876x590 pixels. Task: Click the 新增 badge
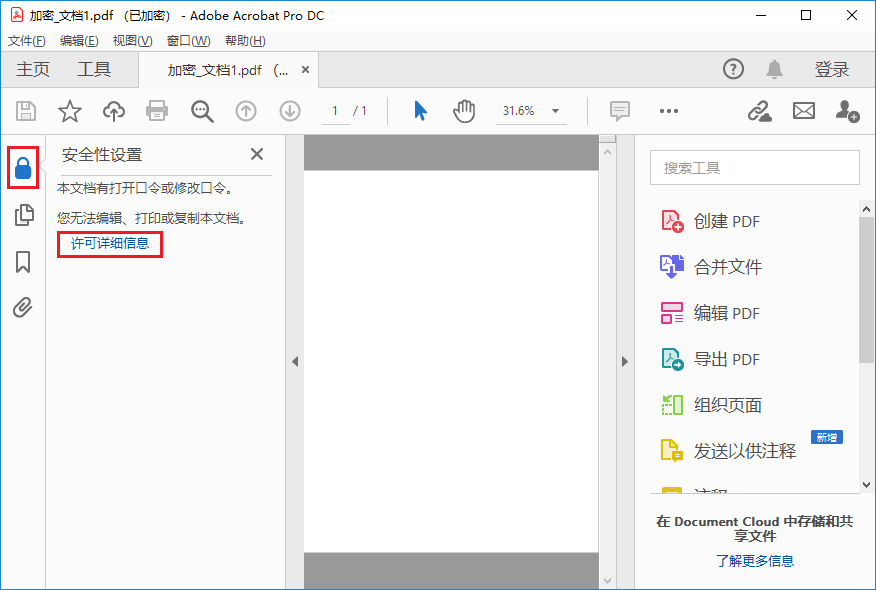click(x=827, y=437)
